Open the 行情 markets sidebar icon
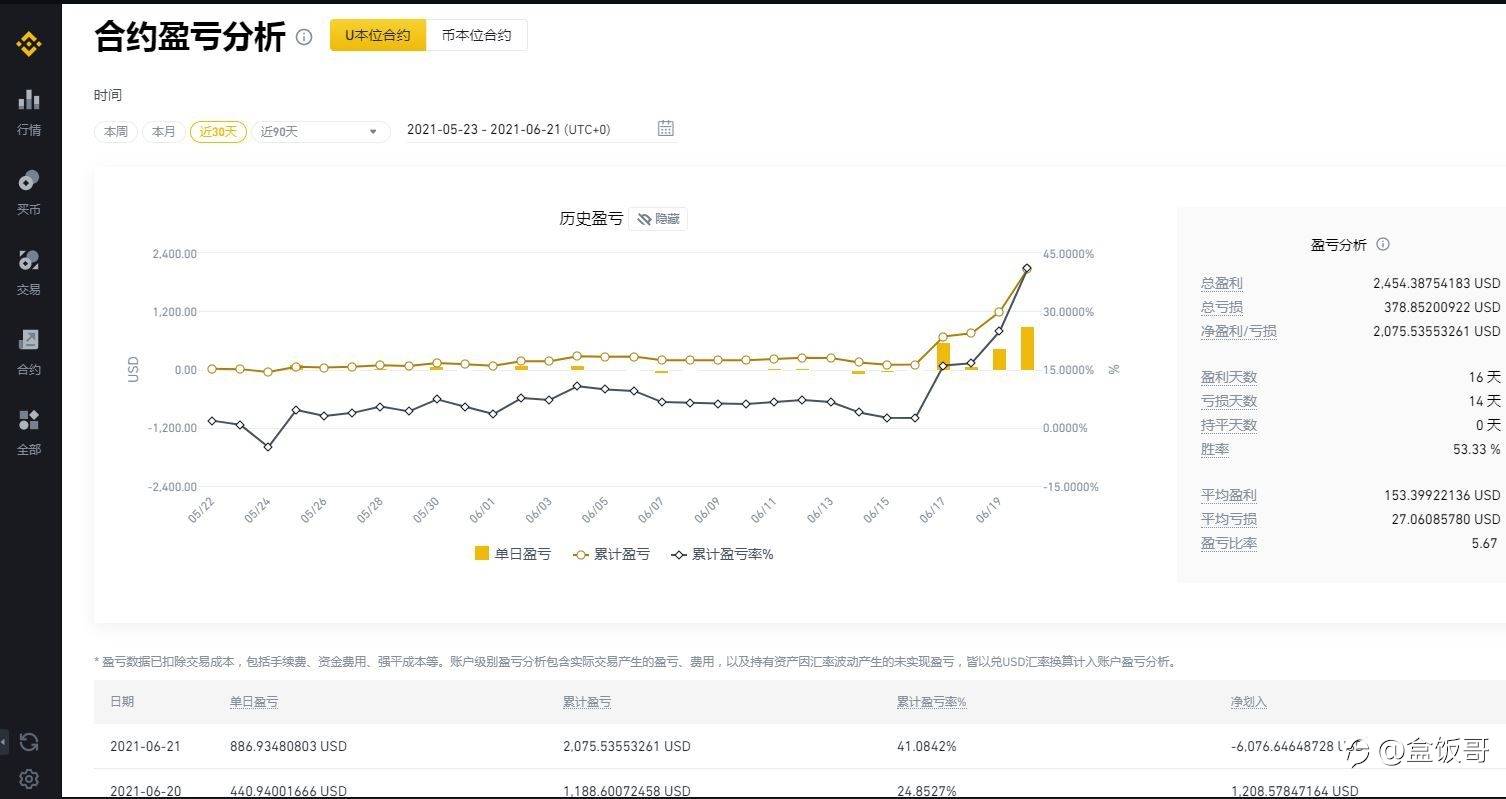The width and height of the screenshot is (1506, 799). (29, 110)
